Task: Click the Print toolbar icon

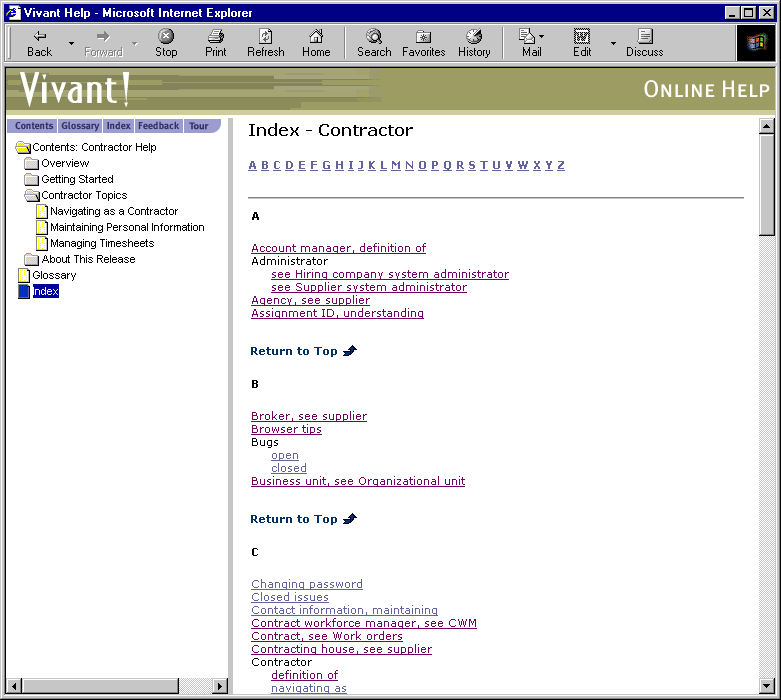Action: tap(216, 43)
